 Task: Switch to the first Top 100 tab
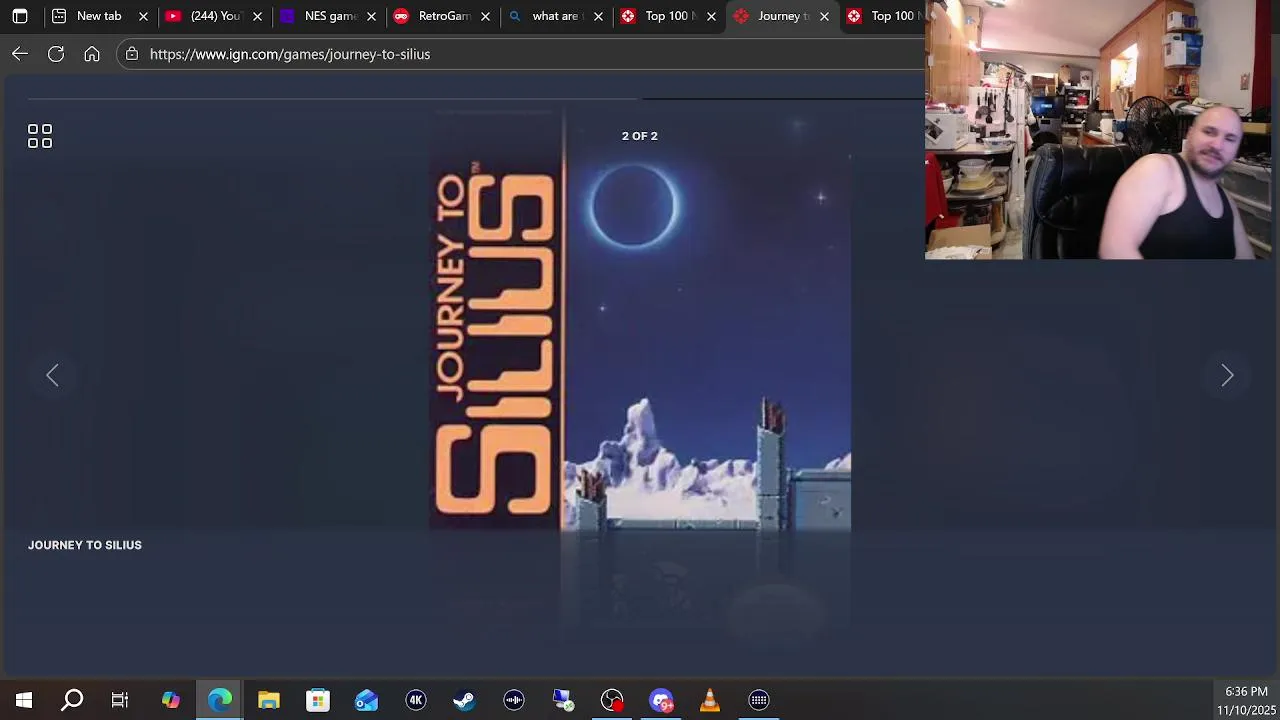point(670,16)
